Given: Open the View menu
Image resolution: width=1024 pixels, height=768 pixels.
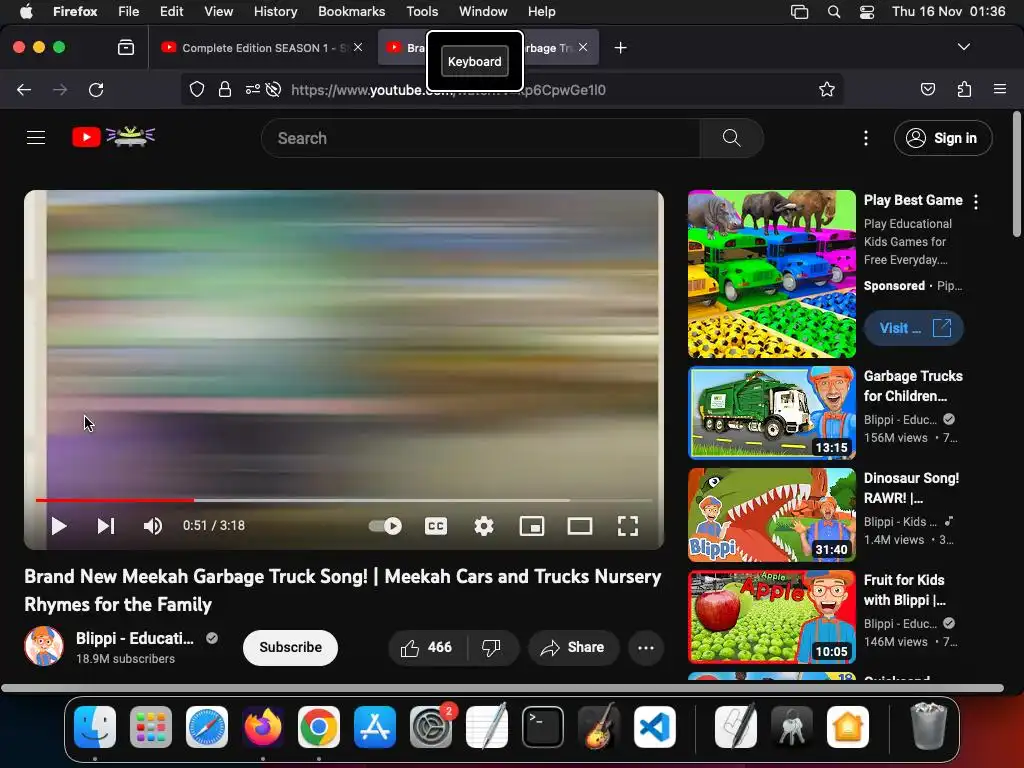Looking at the screenshot, I should 218,12.
